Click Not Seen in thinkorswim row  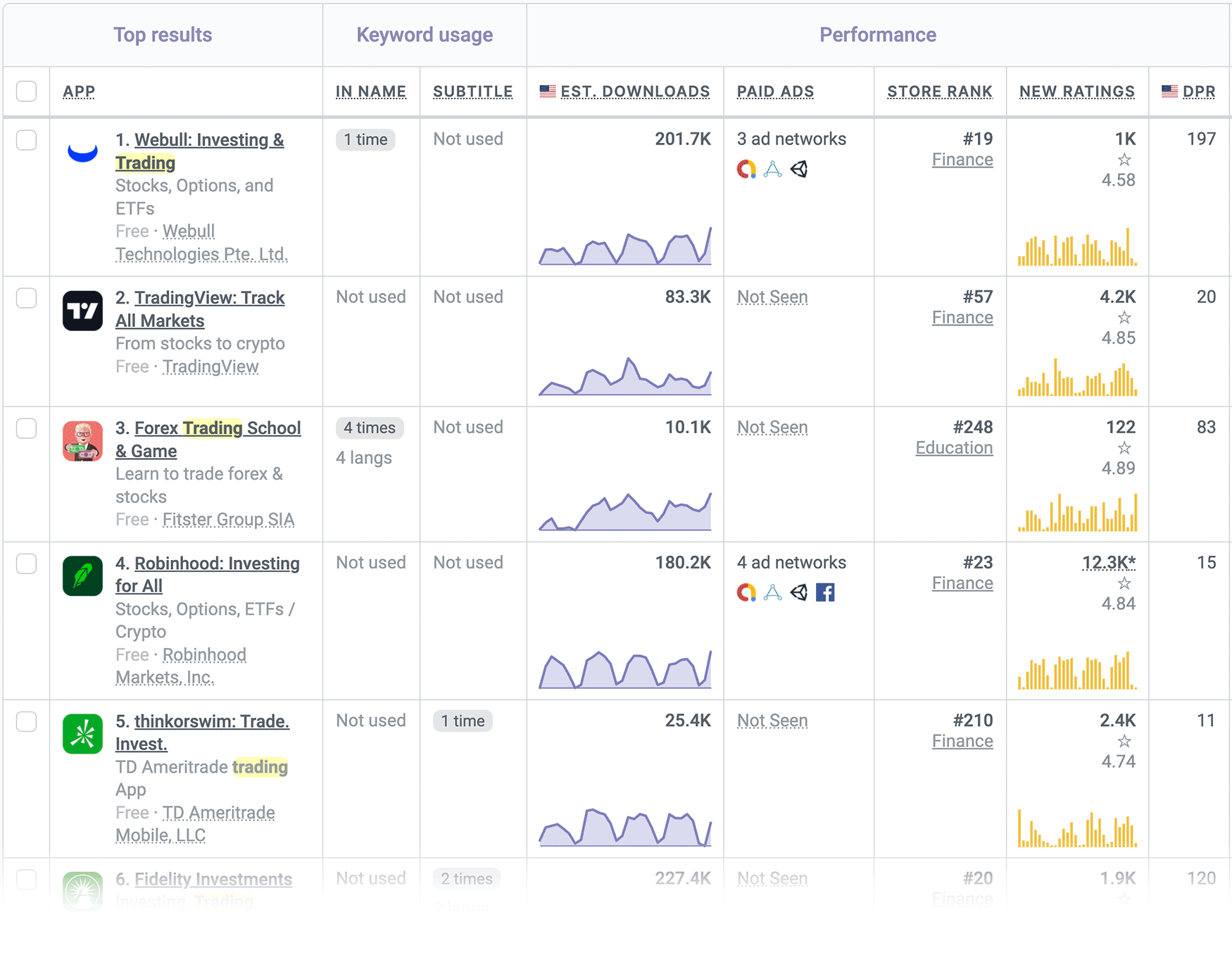pyautogui.click(x=772, y=721)
